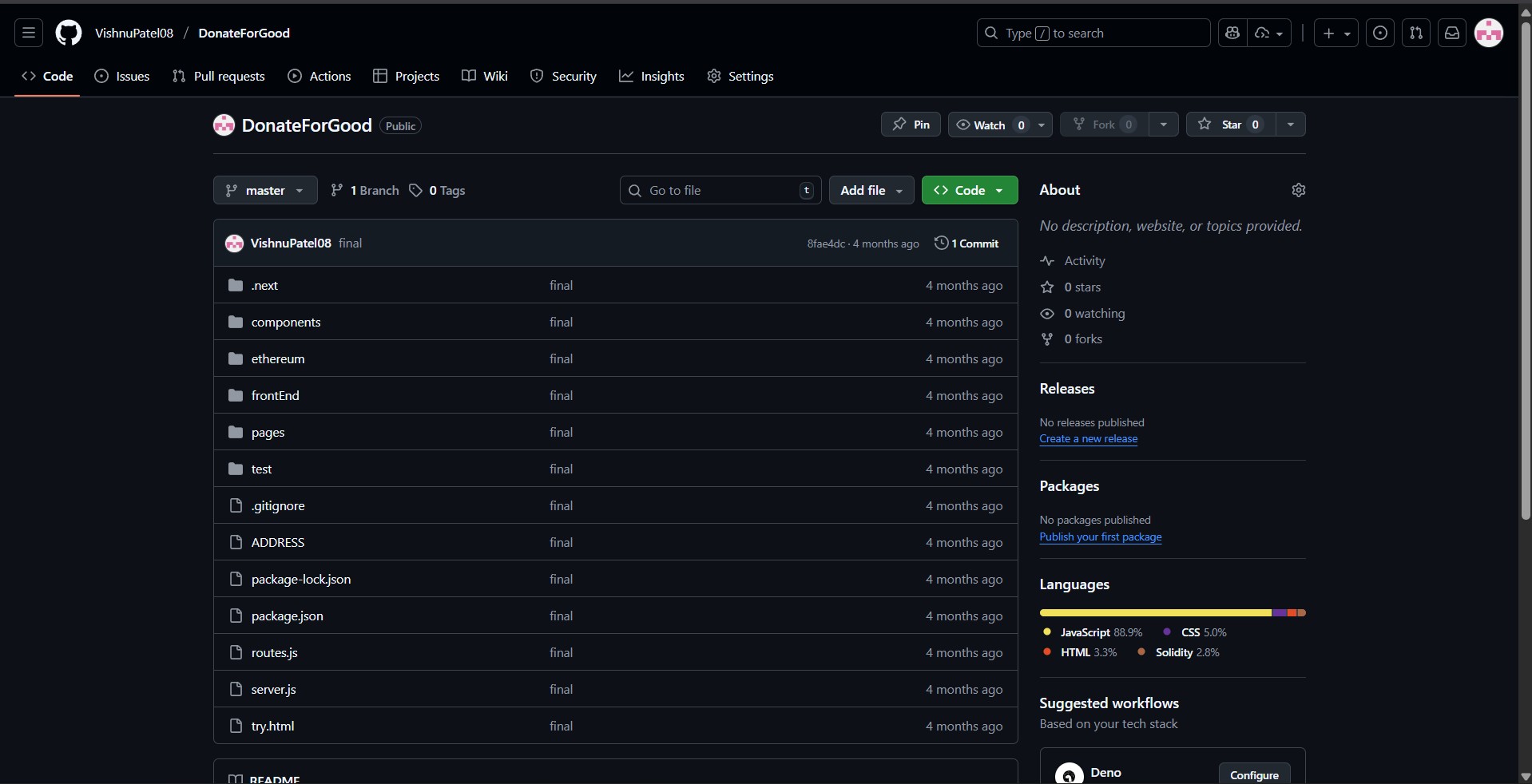Viewport: 1532px width, 784px height.
Task: Open the notifications inbox icon
Action: [1452, 33]
